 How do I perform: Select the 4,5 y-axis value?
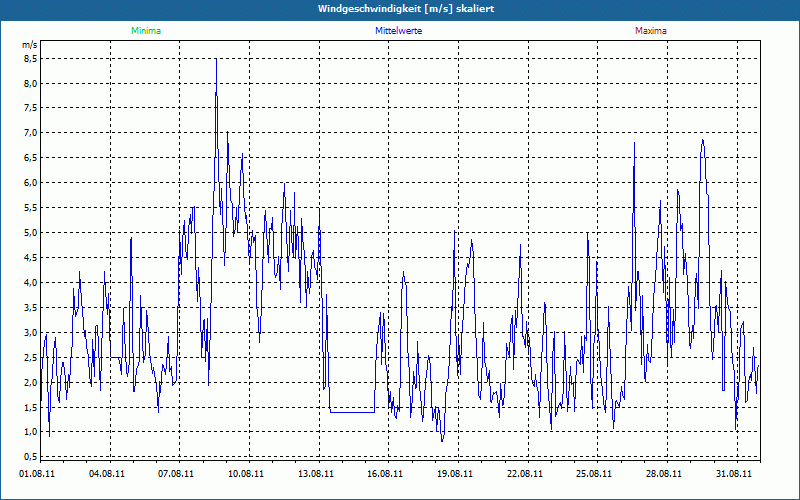pyautogui.click(x=31, y=258)
